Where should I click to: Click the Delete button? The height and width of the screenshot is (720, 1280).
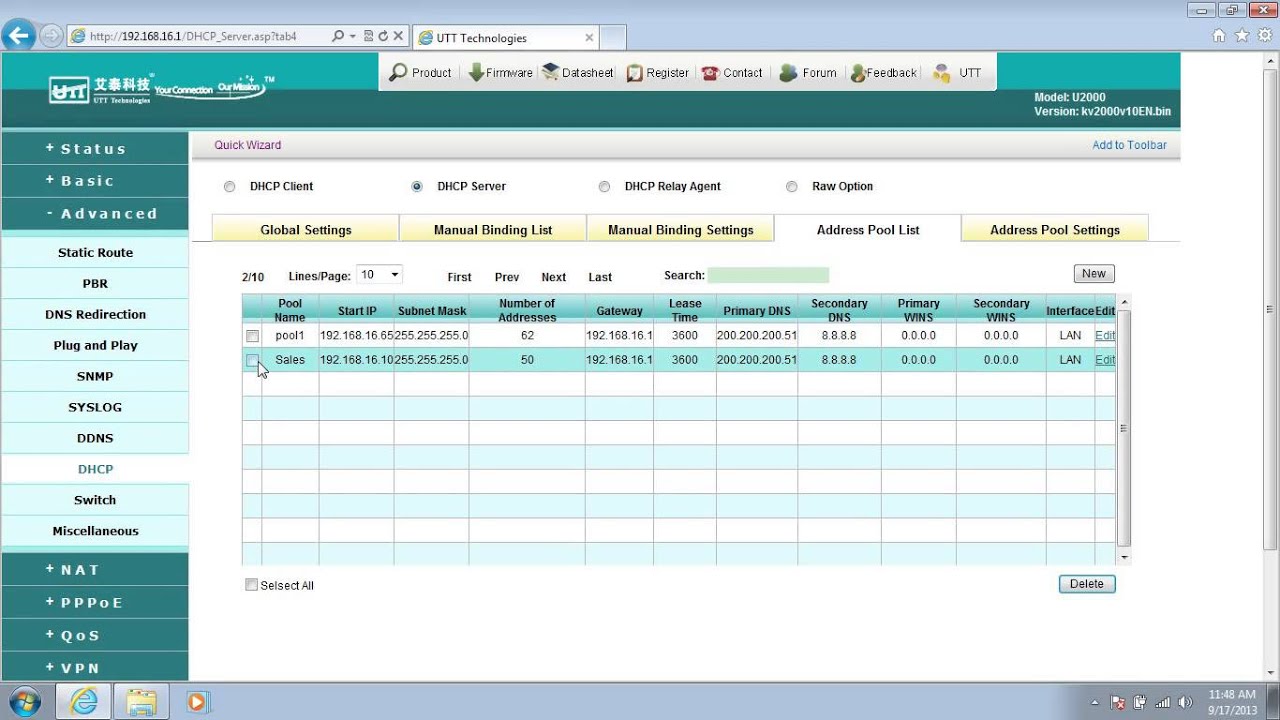[x=1087, y=584]
